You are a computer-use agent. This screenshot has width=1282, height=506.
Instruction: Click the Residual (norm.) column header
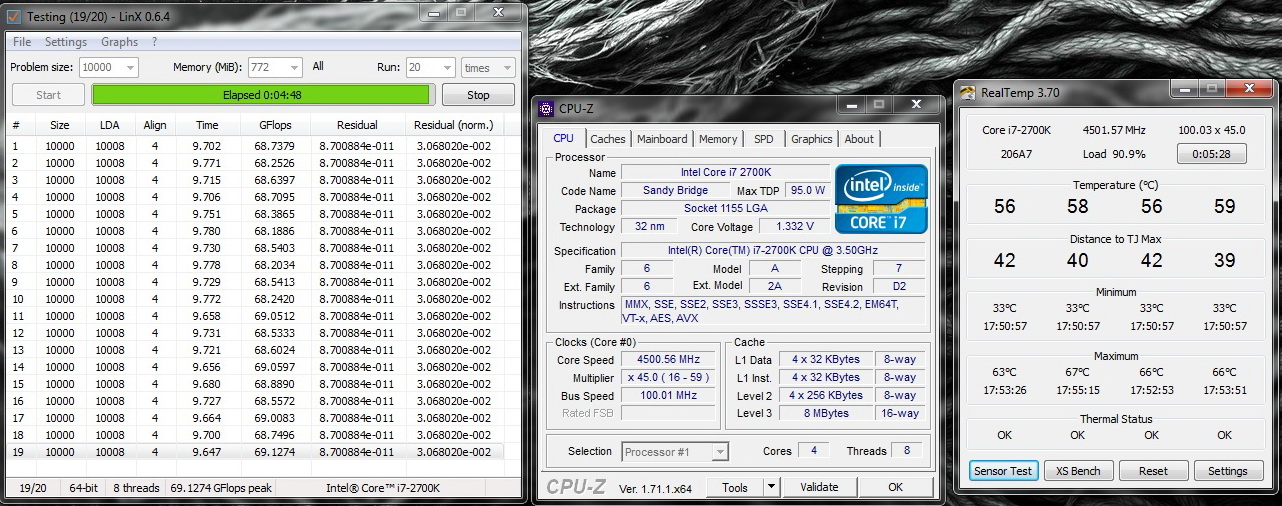coord(453,125)
